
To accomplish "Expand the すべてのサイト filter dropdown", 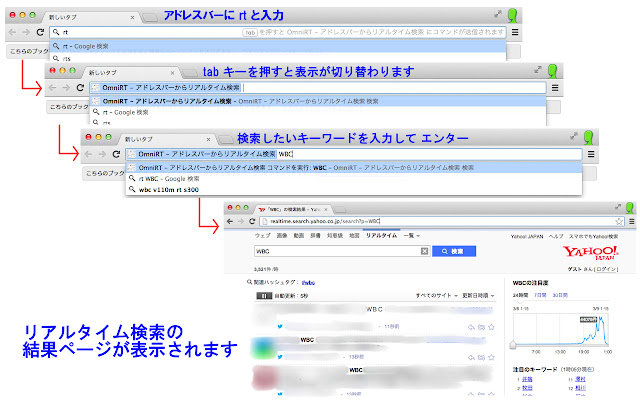I will [x=436, y=296].
